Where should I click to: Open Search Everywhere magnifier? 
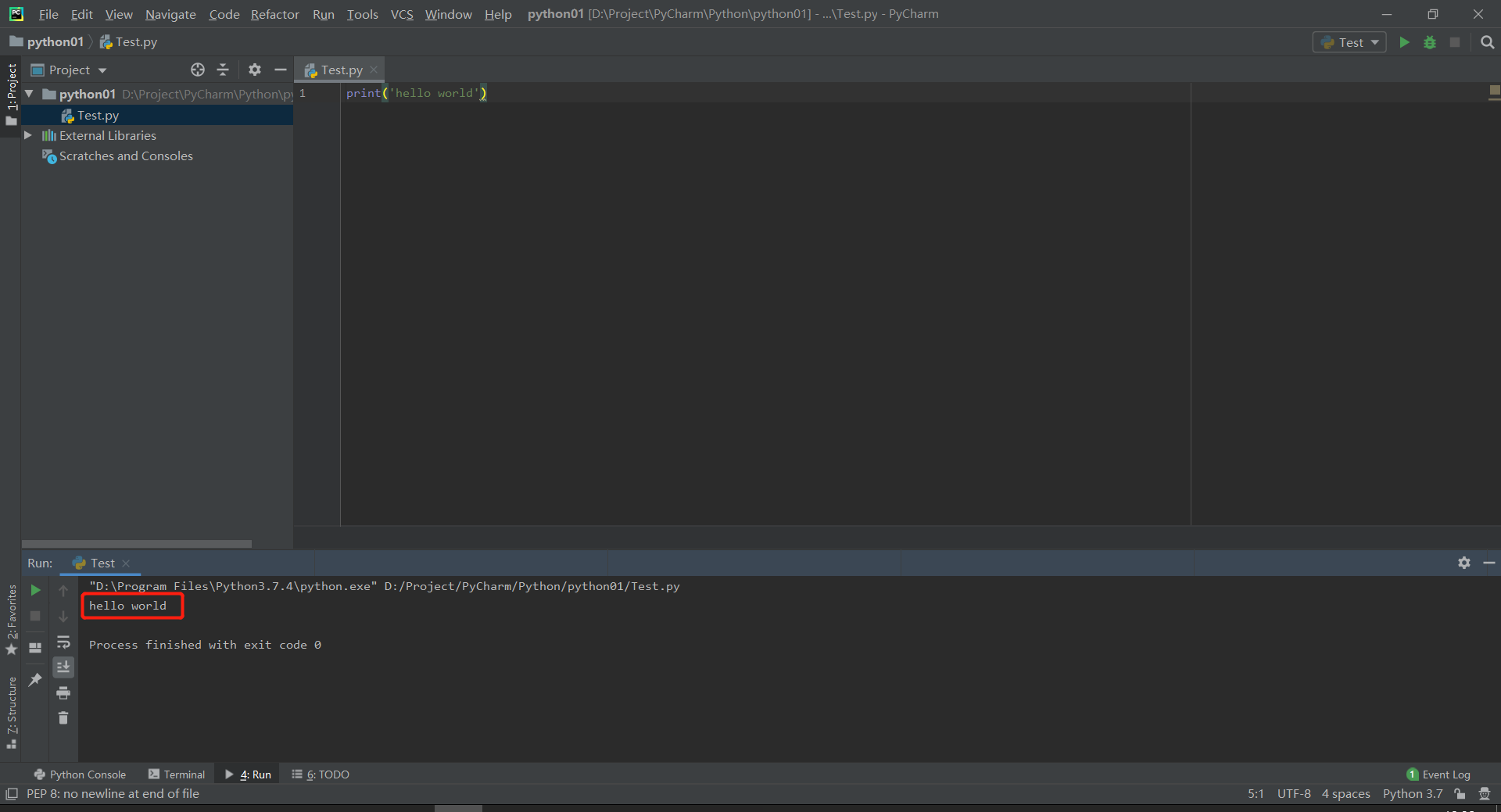point(1487,42)
